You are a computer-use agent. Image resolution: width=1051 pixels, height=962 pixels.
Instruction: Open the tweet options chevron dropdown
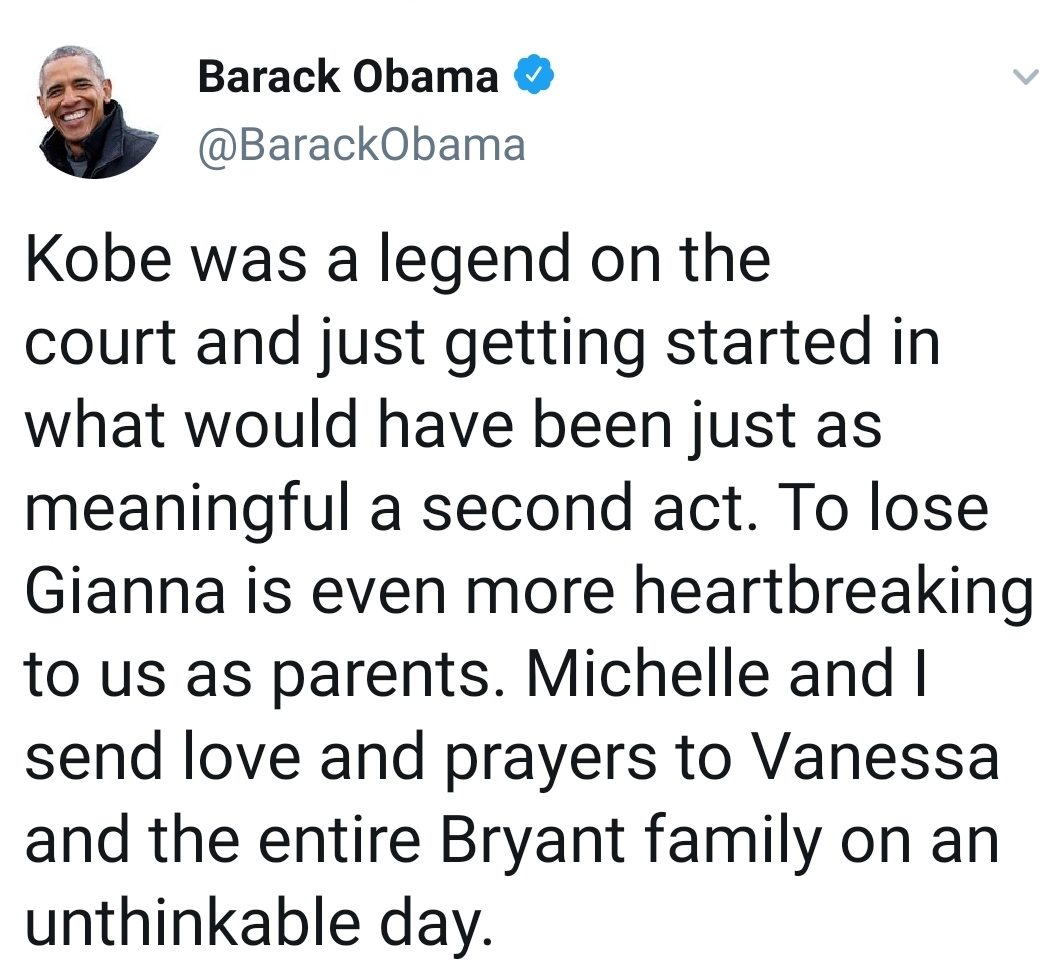pyautogui.click(x=1024, y=77)
